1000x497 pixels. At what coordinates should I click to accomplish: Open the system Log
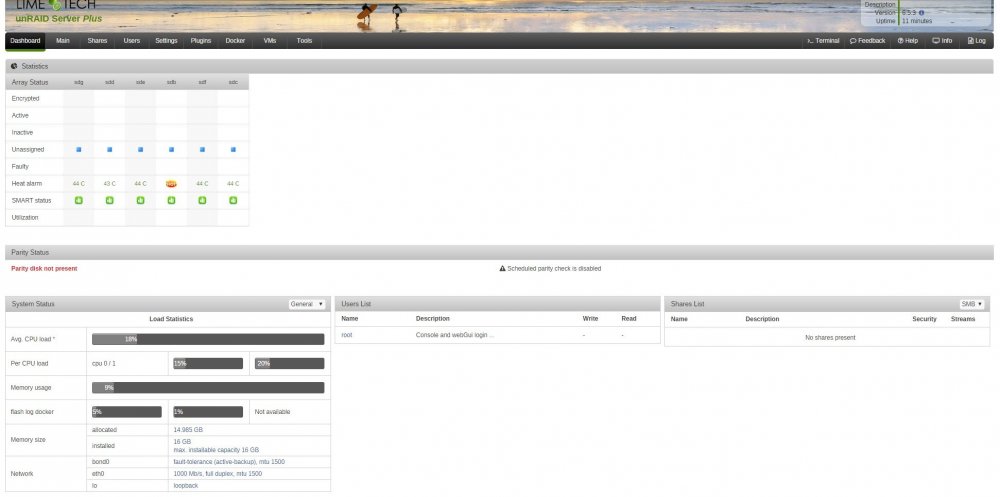pyautogui.click(x=976, y=41)
